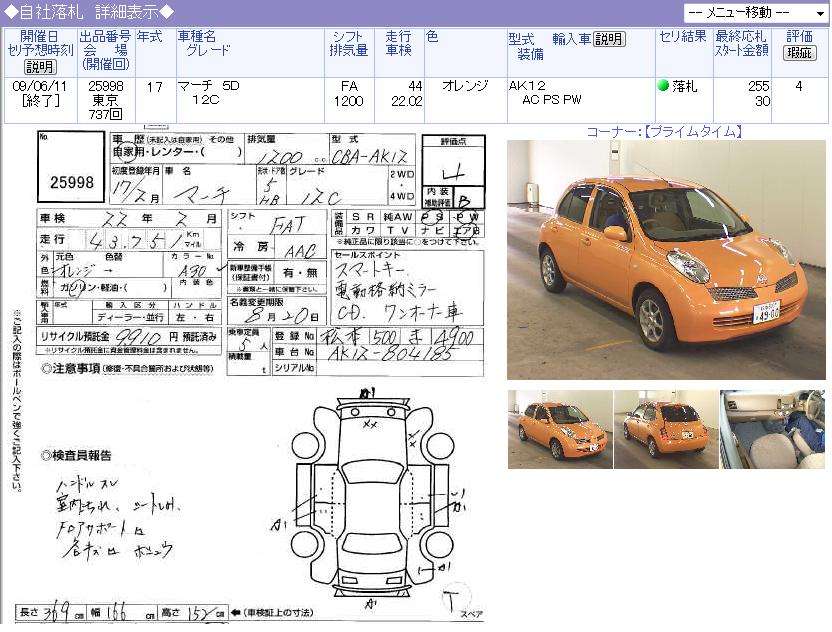832x632 pixels.
Task: Click the mileage value 44
Action: [x=415, y=86]
